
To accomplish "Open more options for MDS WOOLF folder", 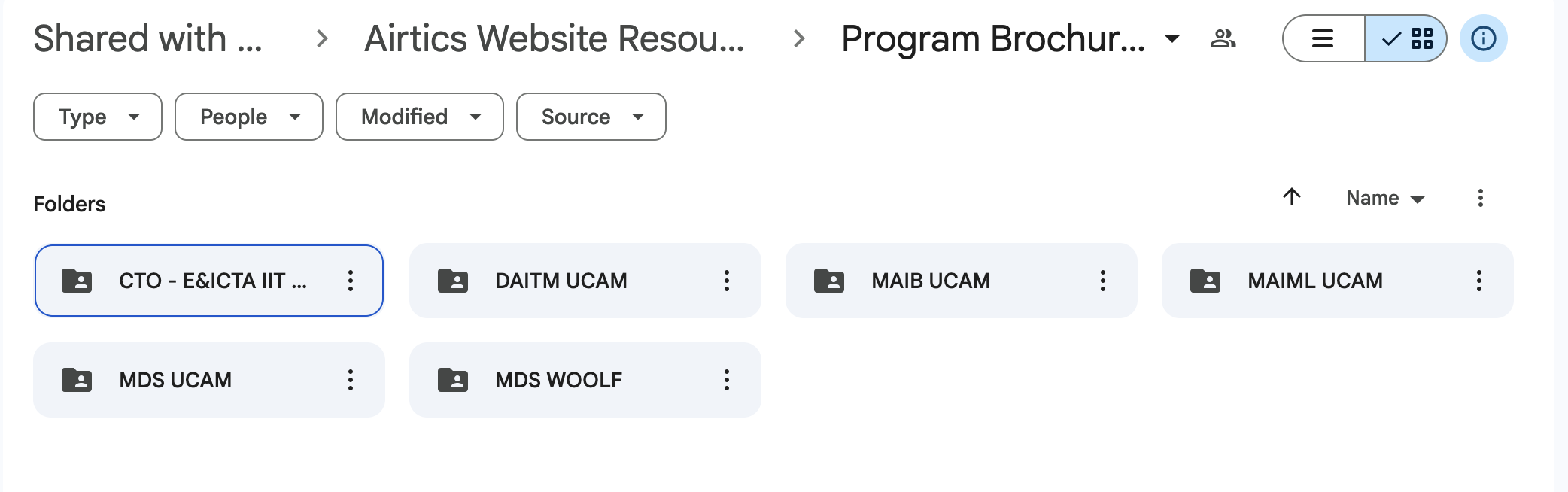I will coord(726,380).
